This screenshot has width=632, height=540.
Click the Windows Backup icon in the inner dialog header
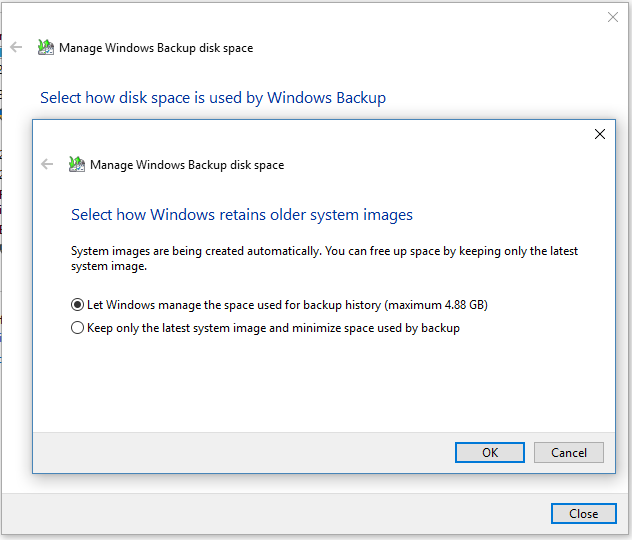click(x=77, y=164)
